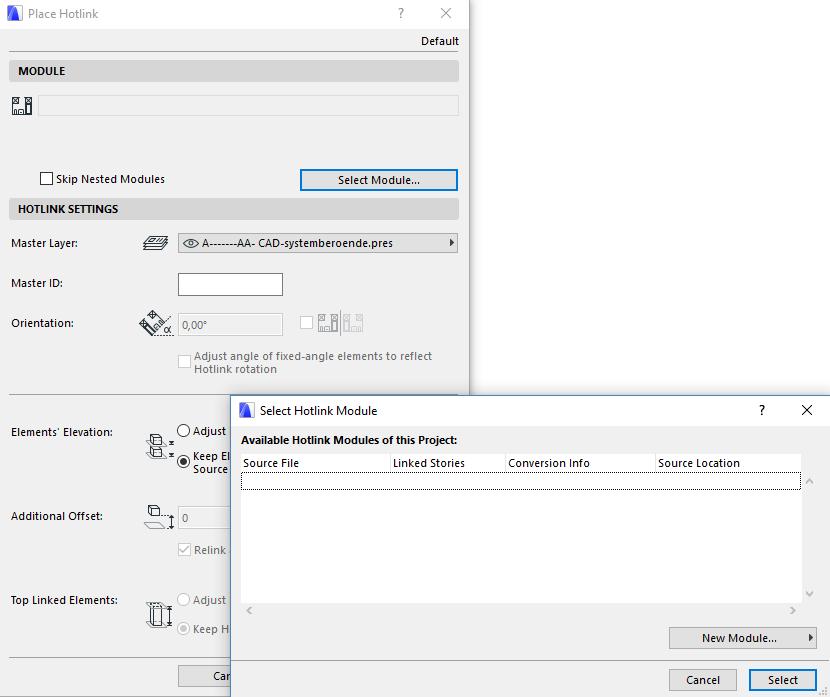
Task: Click the Orientation angle input field
Action: 230,324
